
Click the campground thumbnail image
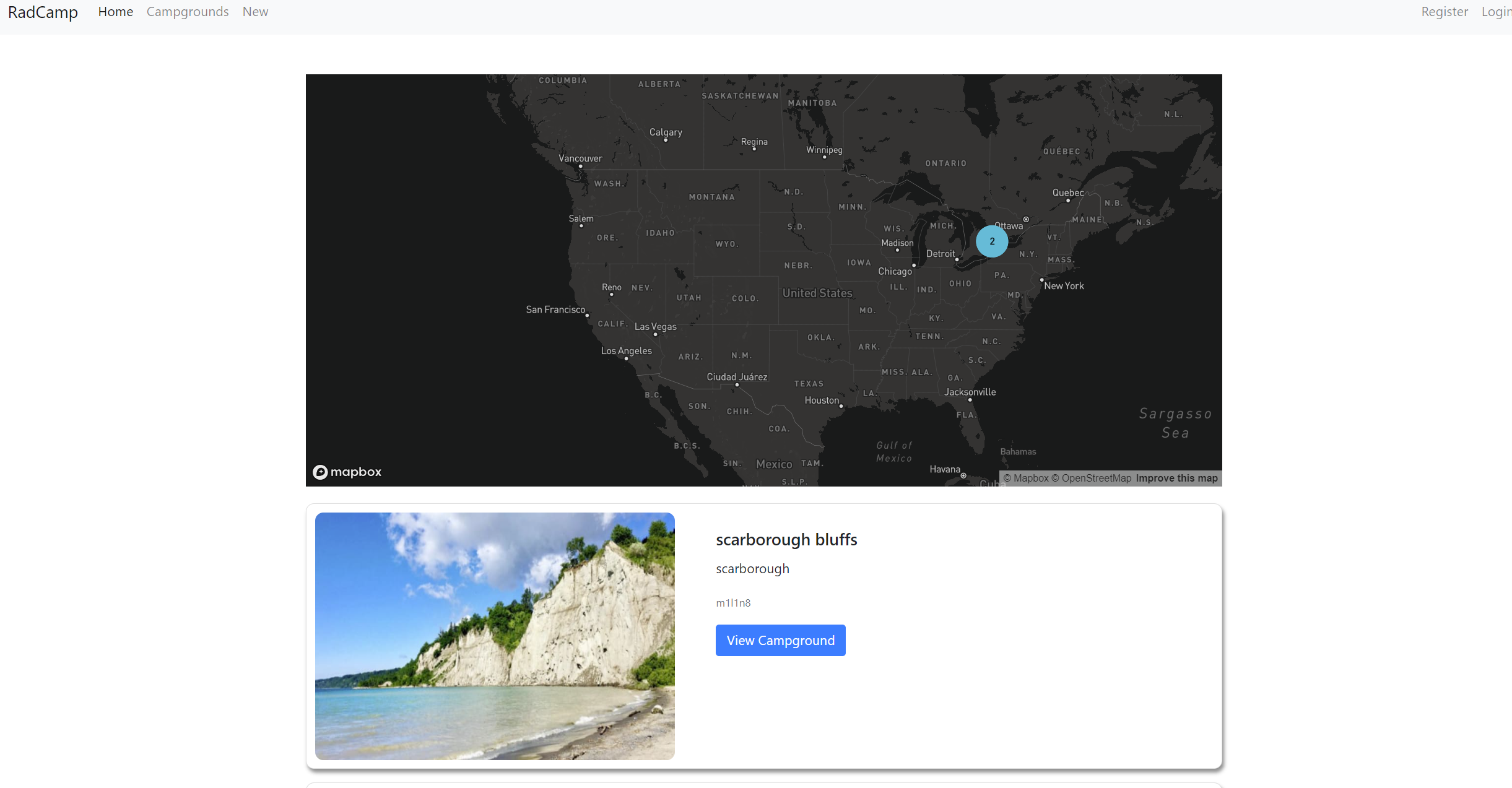click(x=495, y=636)
